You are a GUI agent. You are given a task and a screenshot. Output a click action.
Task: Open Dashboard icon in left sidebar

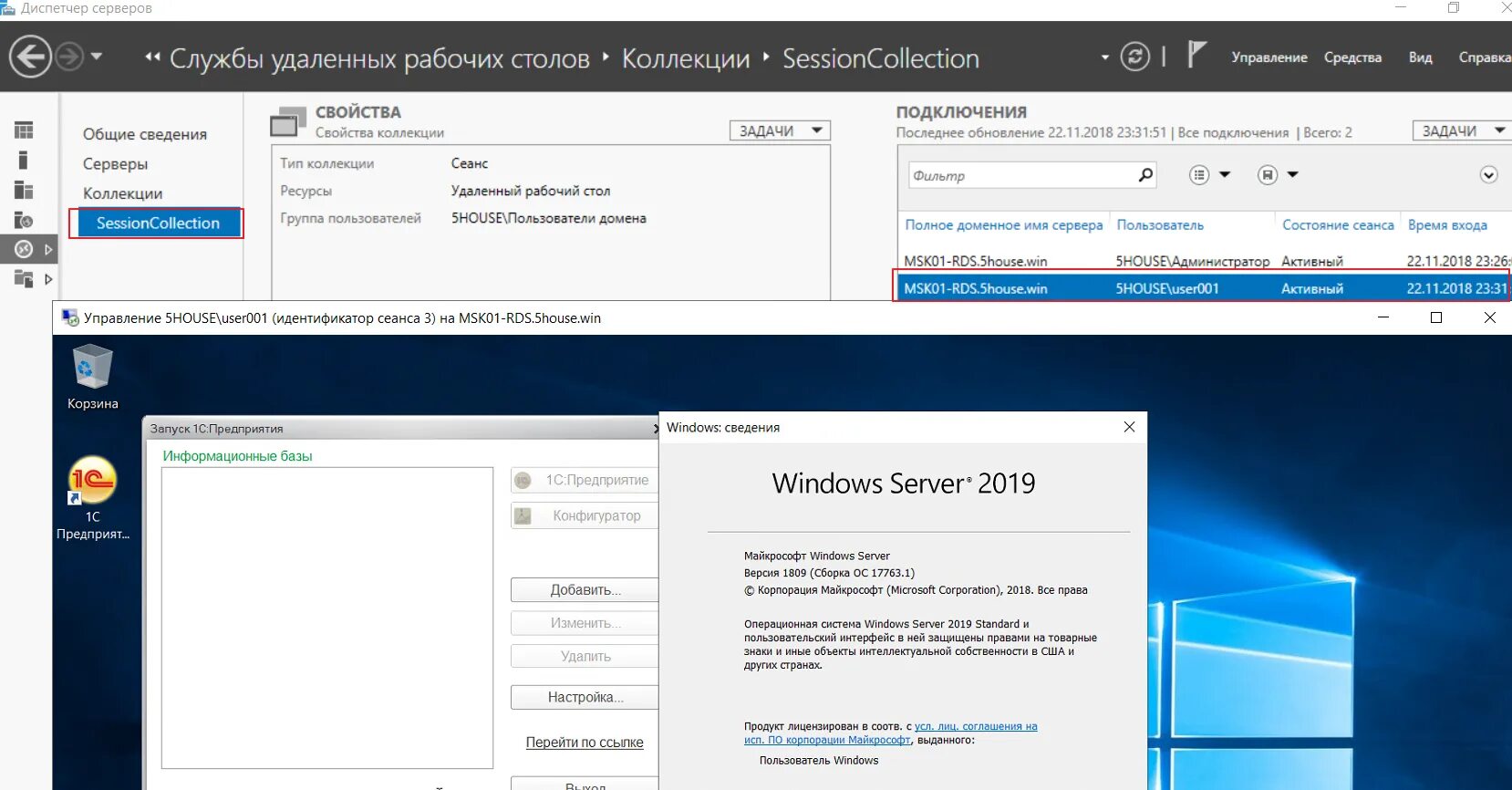click(x=24, y=130)
